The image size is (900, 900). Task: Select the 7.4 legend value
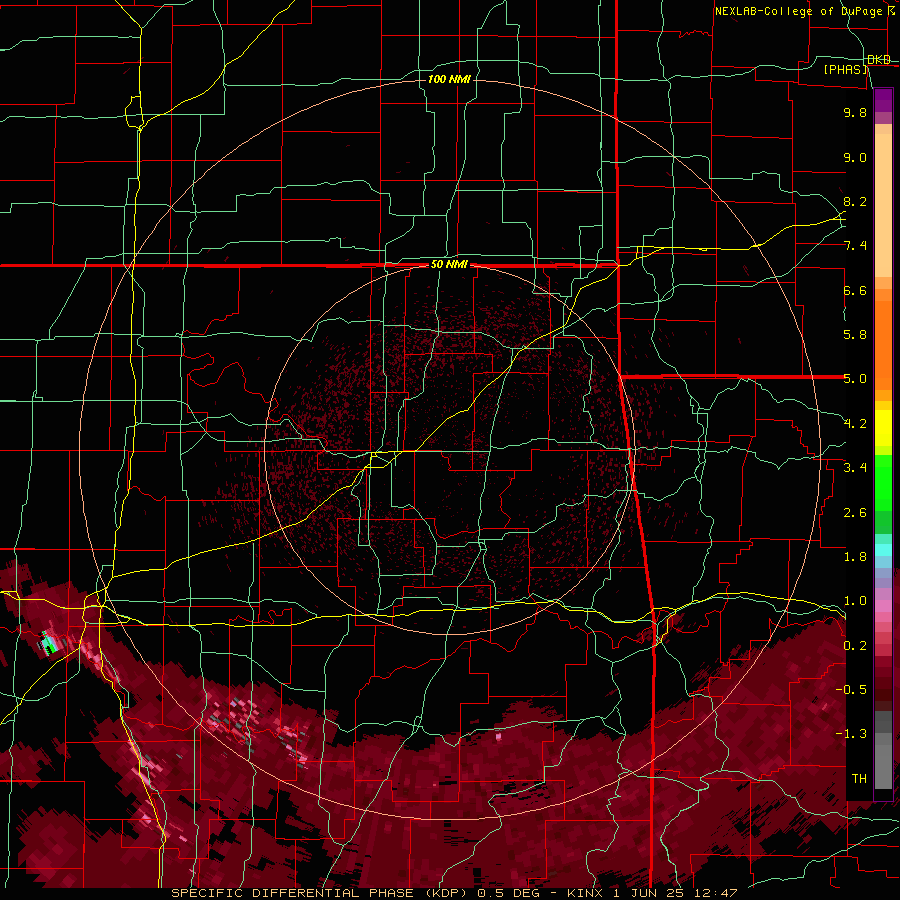point(855,246)
